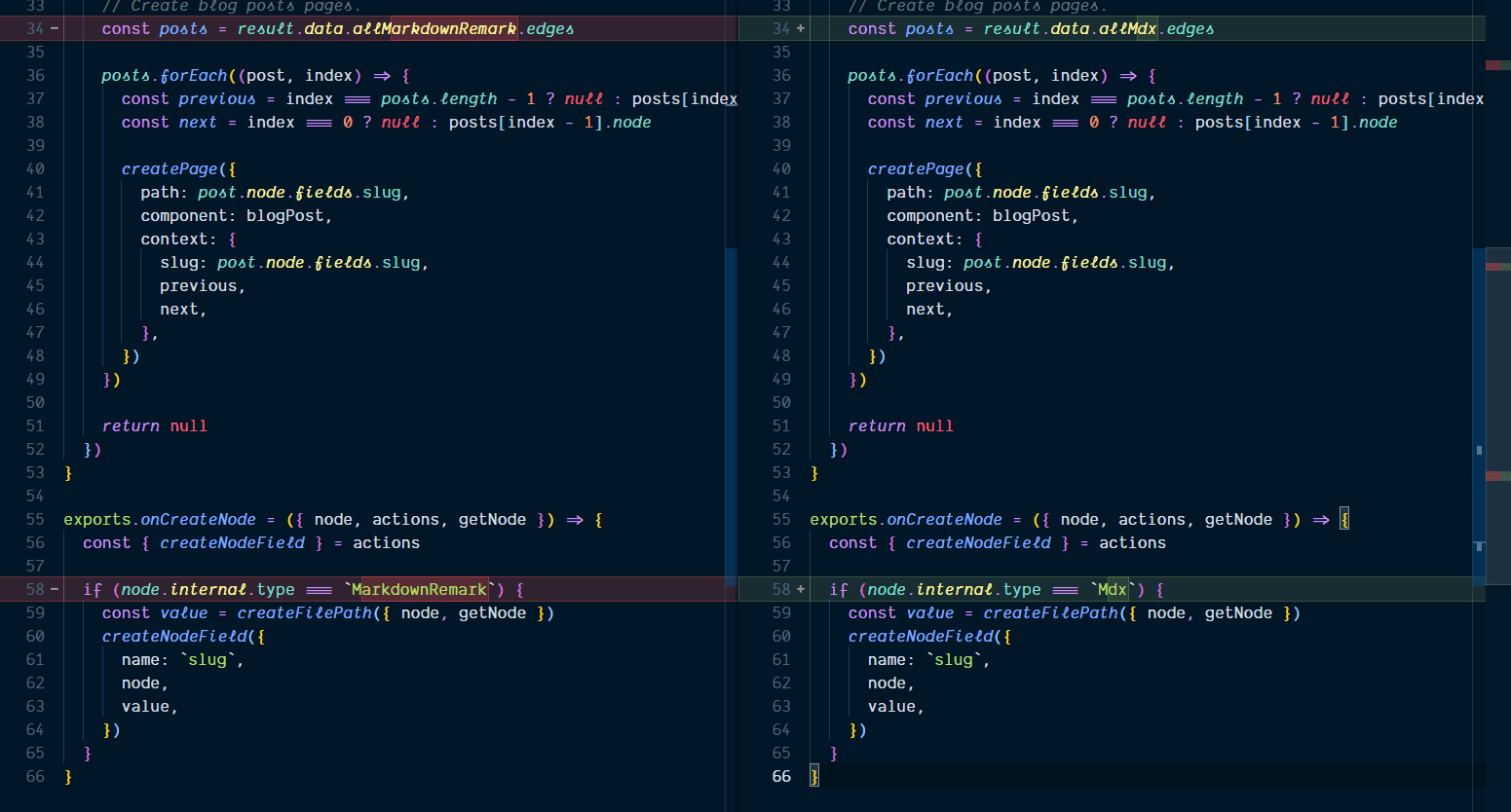Click the plus insertion marker on line 58

click(x=801, y=589)
